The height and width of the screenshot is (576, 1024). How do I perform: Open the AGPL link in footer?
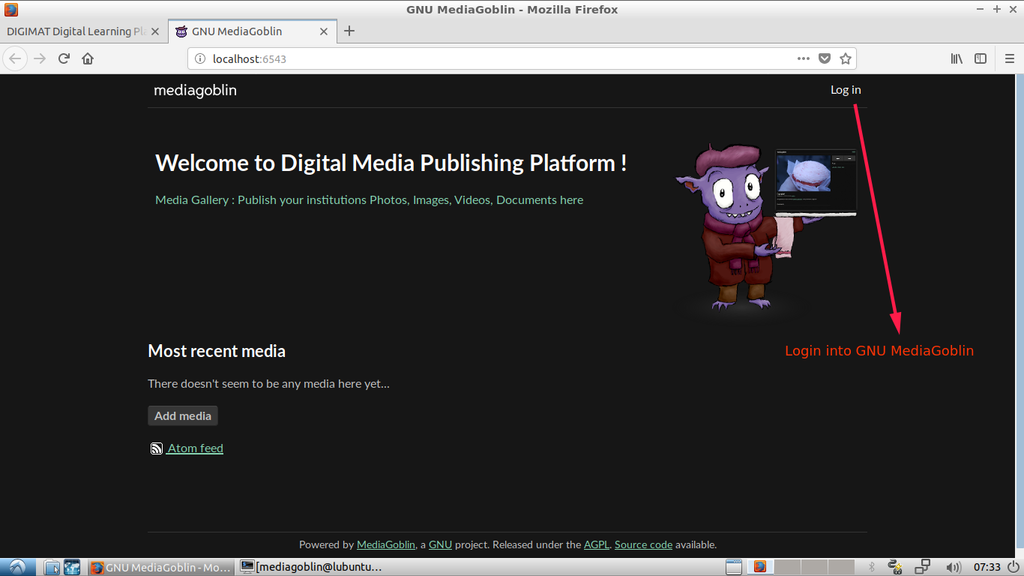pyautogui.click(x=596, y=545)
